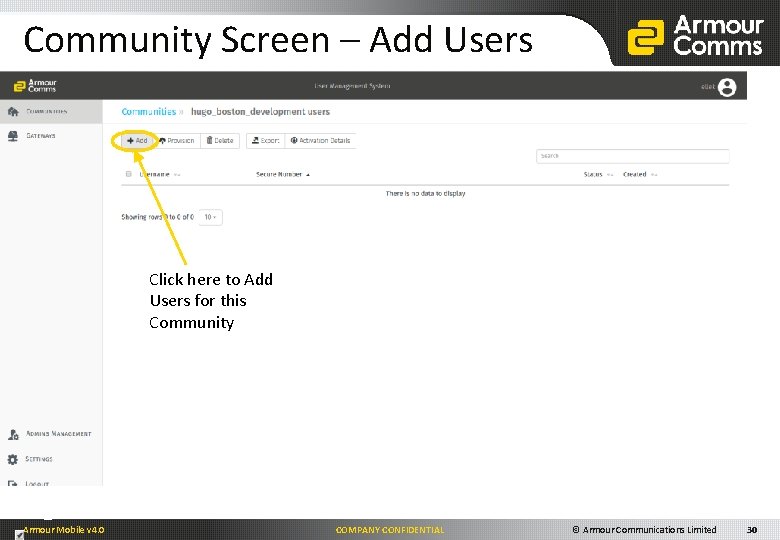Click the Settings gear icon
Viewport: 780px width, 540px height.
coord(13,459)
